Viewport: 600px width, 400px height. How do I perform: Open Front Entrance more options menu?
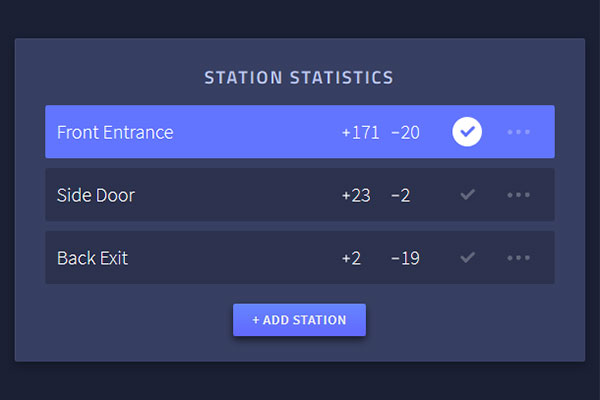[x=518, y=132]
